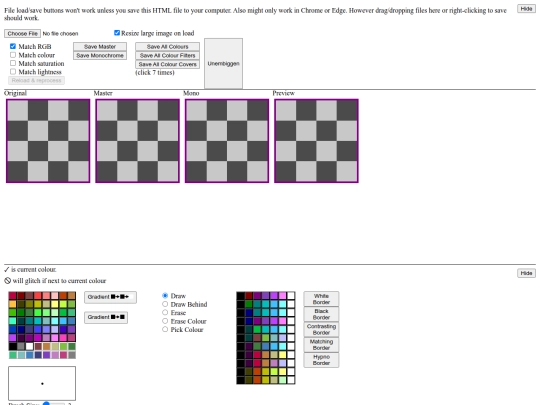
Task: Uncheck the Match RGB checkbox
Action: [13, 46]
